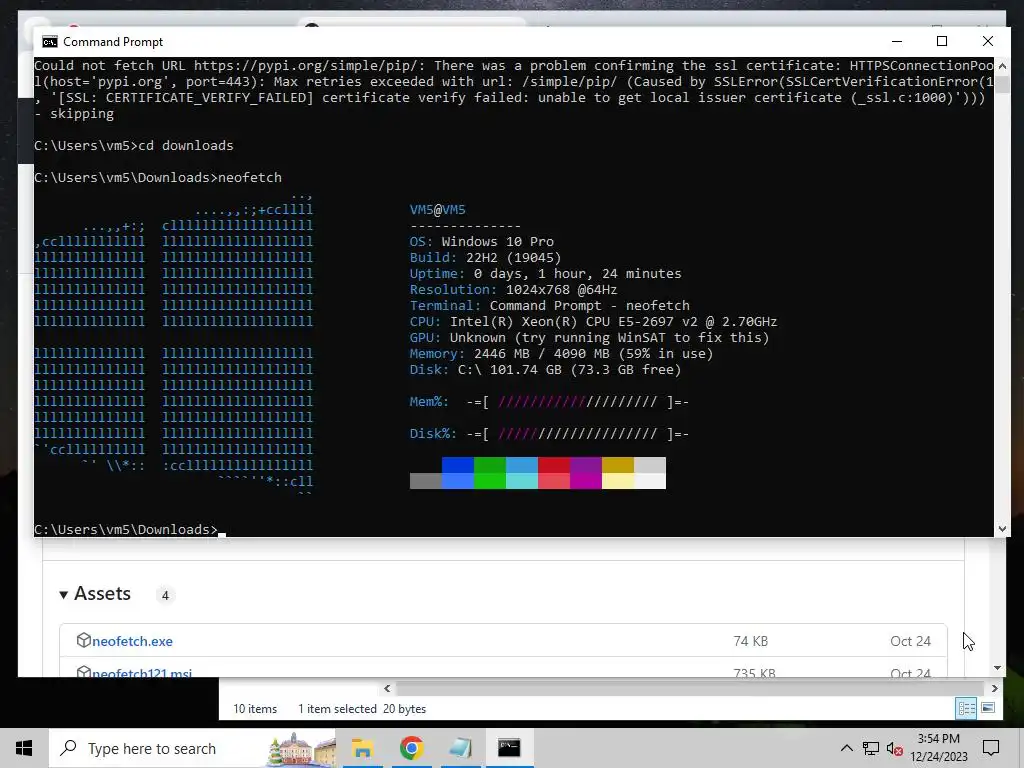This screenshot has width=1024, height=768.
Task: Open the notification center icon
Action: [991, 748]
